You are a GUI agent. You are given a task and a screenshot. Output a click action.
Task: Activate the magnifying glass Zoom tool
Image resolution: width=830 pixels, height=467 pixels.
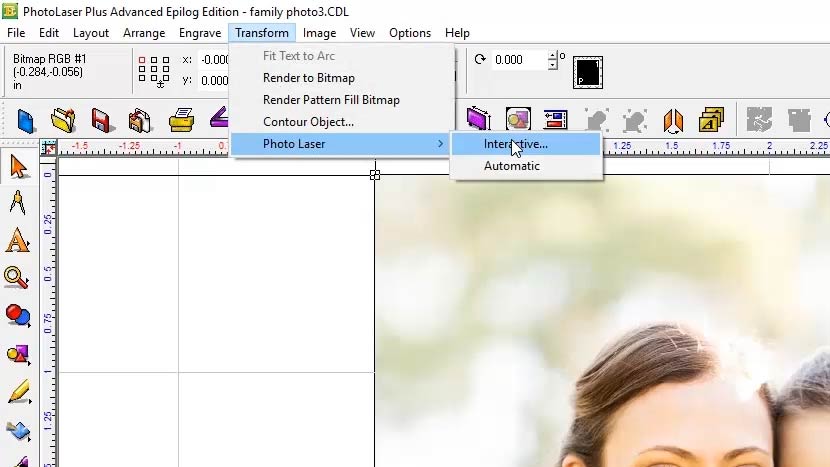17,278
